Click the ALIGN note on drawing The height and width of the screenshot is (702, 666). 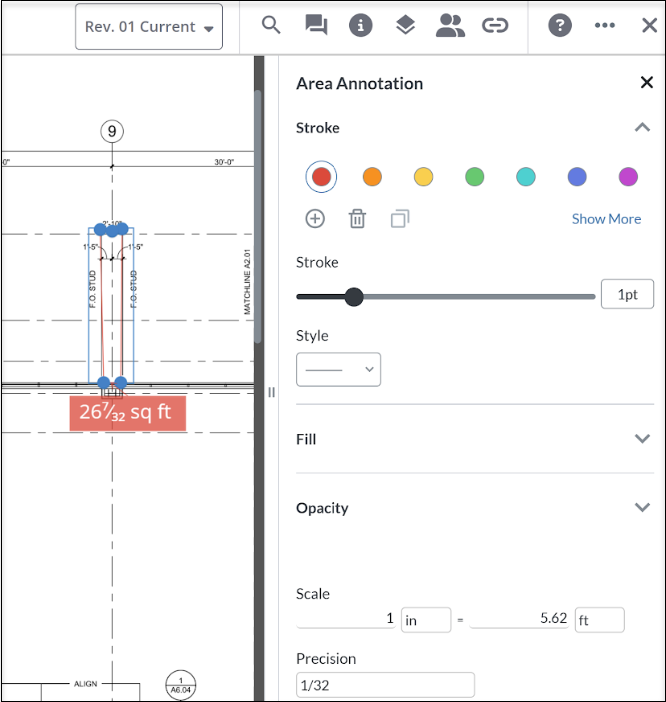[85, 684]
